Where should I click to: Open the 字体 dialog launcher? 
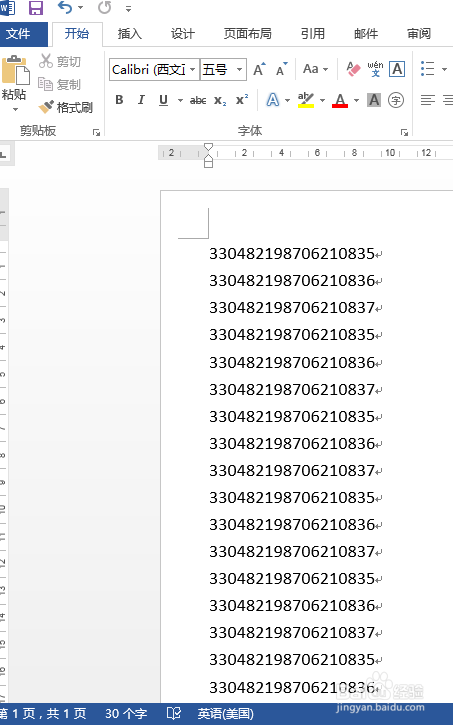click(x=404, y=133)
